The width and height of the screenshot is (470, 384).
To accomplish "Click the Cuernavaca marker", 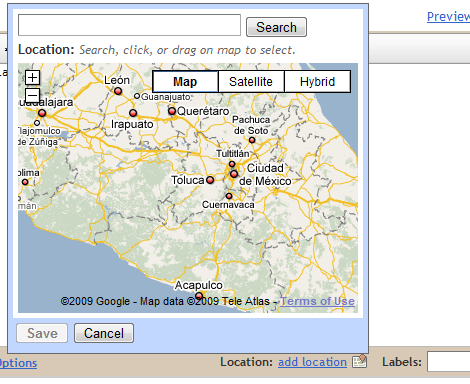I will pos(229,196).
